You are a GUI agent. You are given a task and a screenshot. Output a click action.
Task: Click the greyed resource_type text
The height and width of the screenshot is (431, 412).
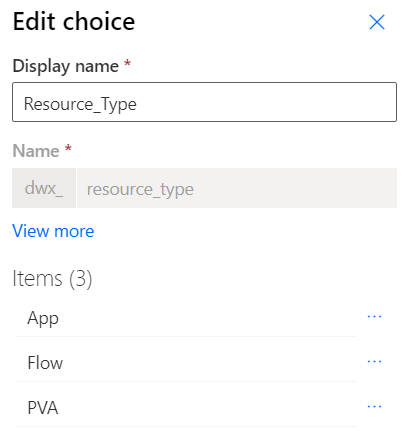(x=140, y=190)
